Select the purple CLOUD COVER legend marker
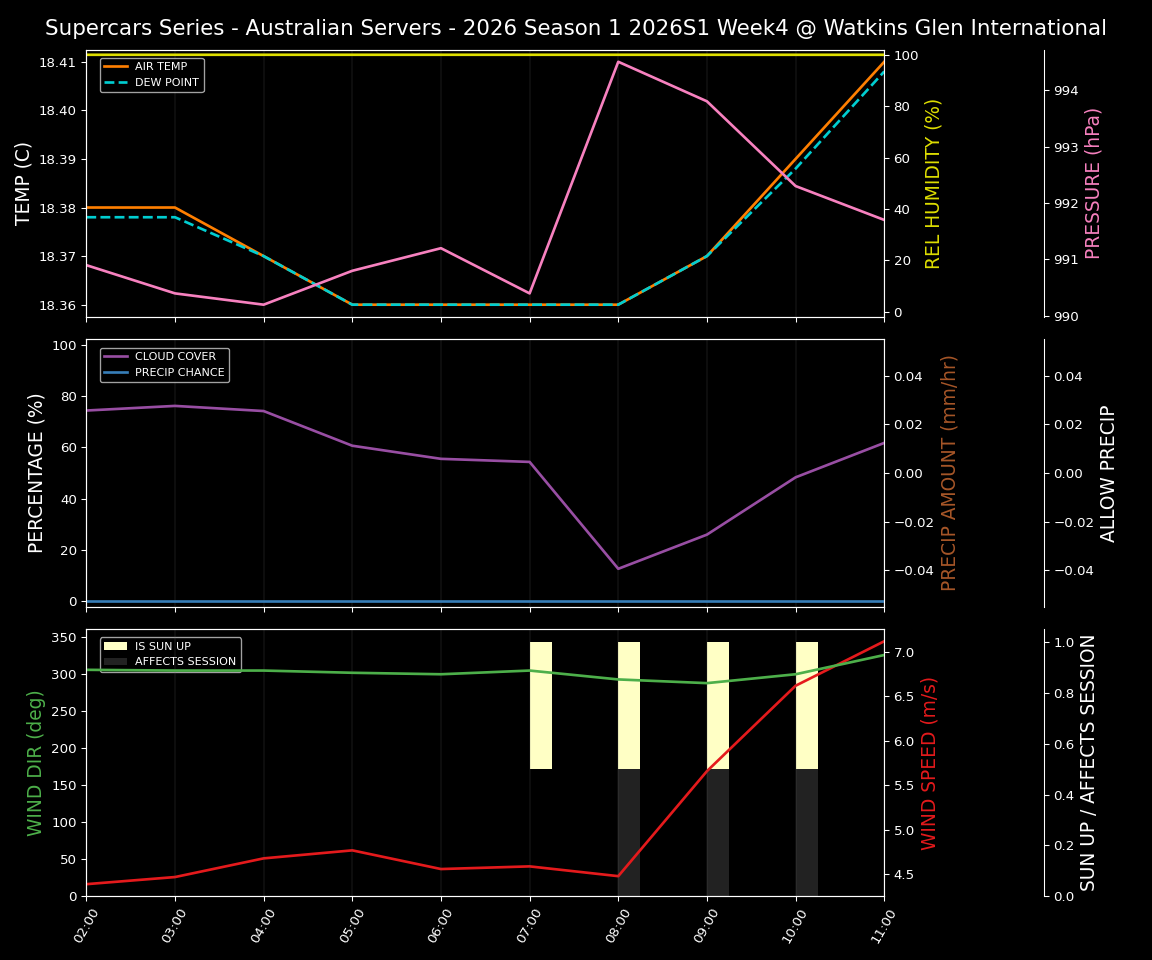The image size is (1152, 960). point(117,356)
